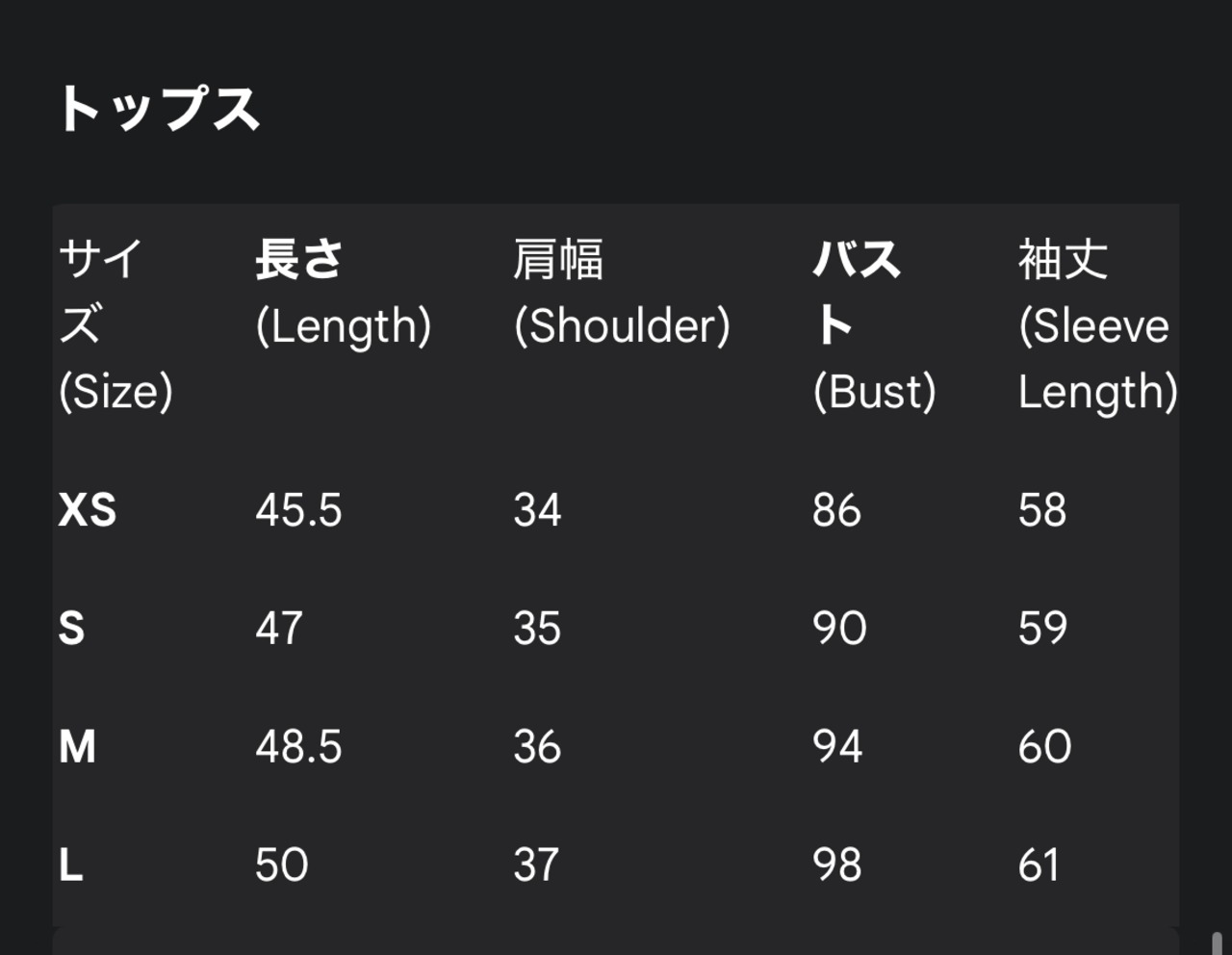Click the M length value 48.5

(x=298, y=747)
